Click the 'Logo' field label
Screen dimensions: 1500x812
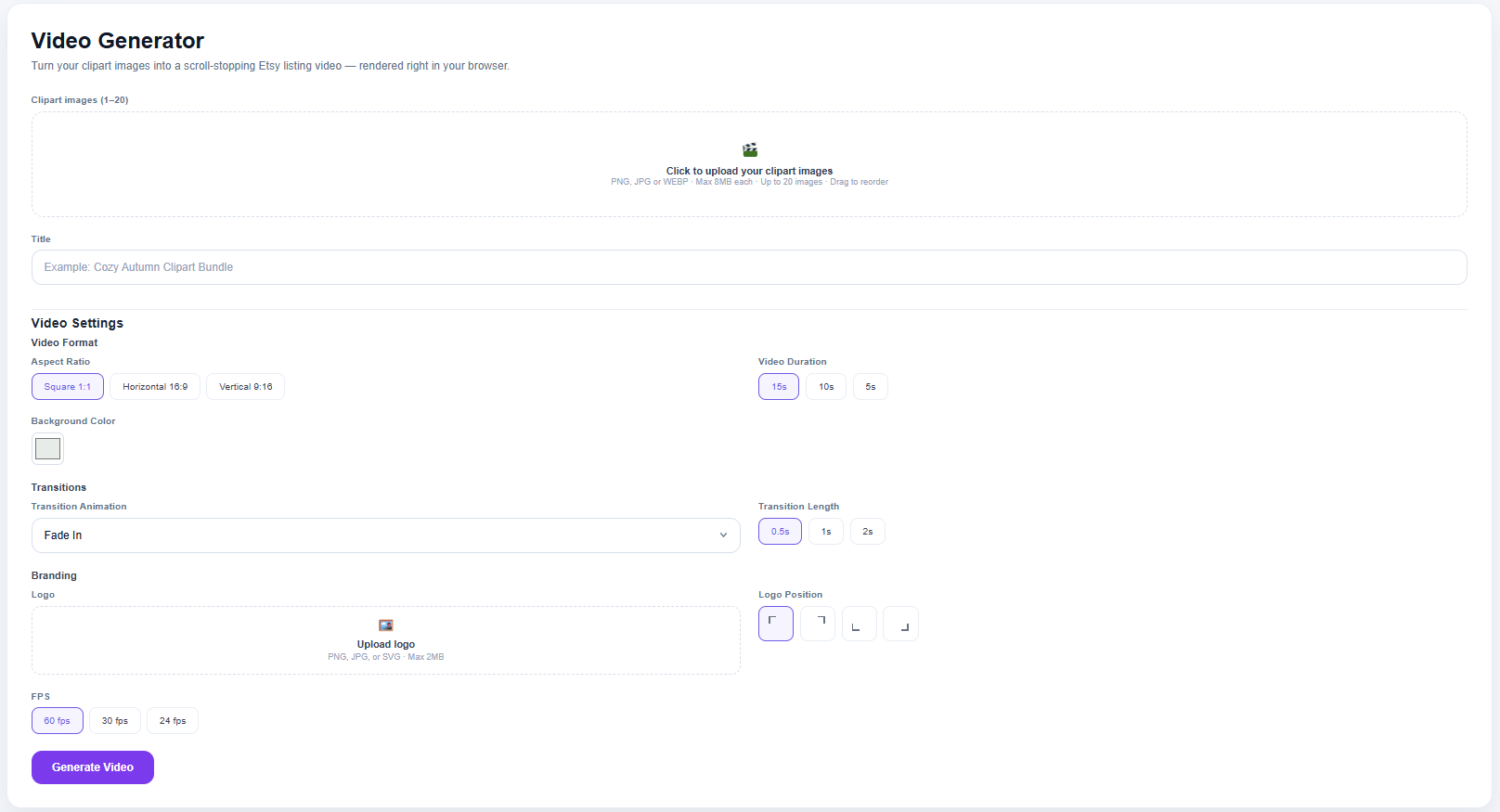click(43, 595)
